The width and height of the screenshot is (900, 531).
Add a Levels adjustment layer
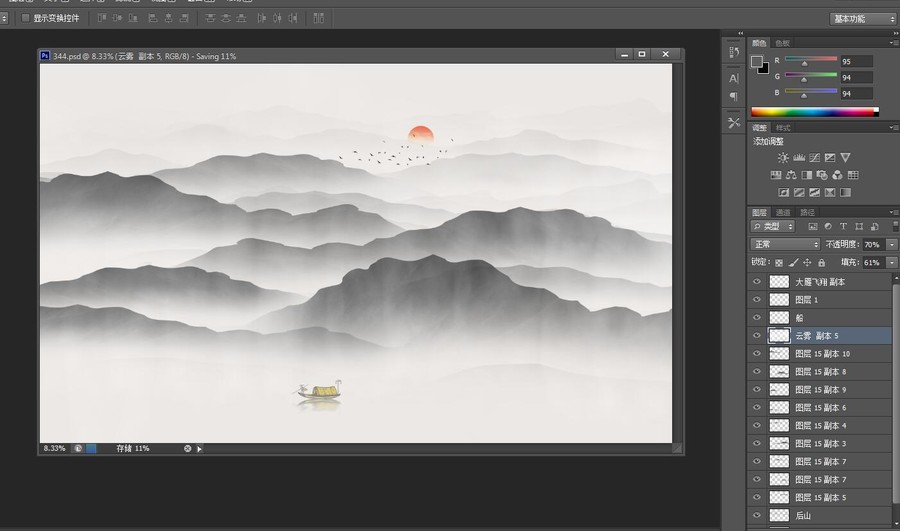(798, 157)
